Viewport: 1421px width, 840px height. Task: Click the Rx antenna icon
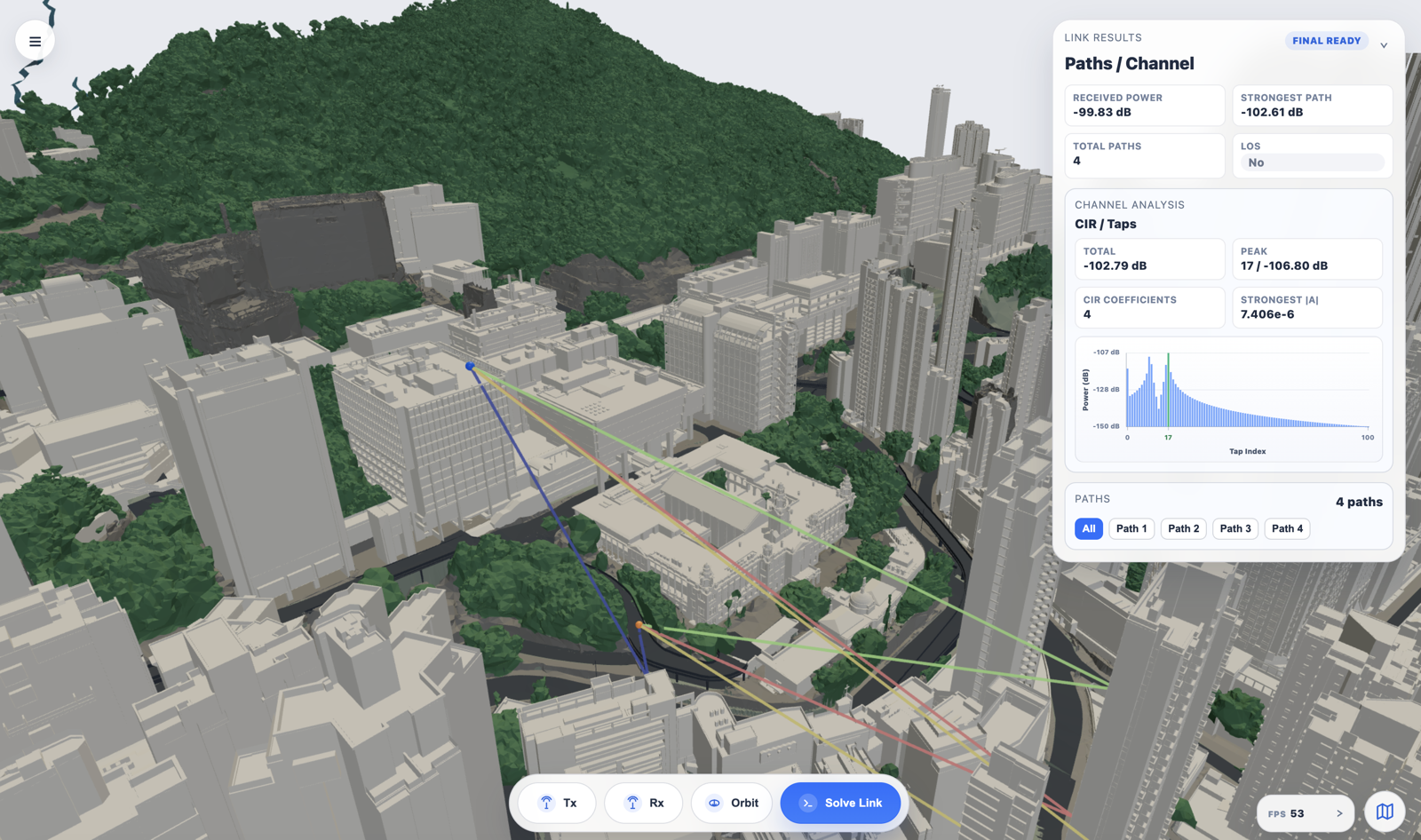(632, 803)
